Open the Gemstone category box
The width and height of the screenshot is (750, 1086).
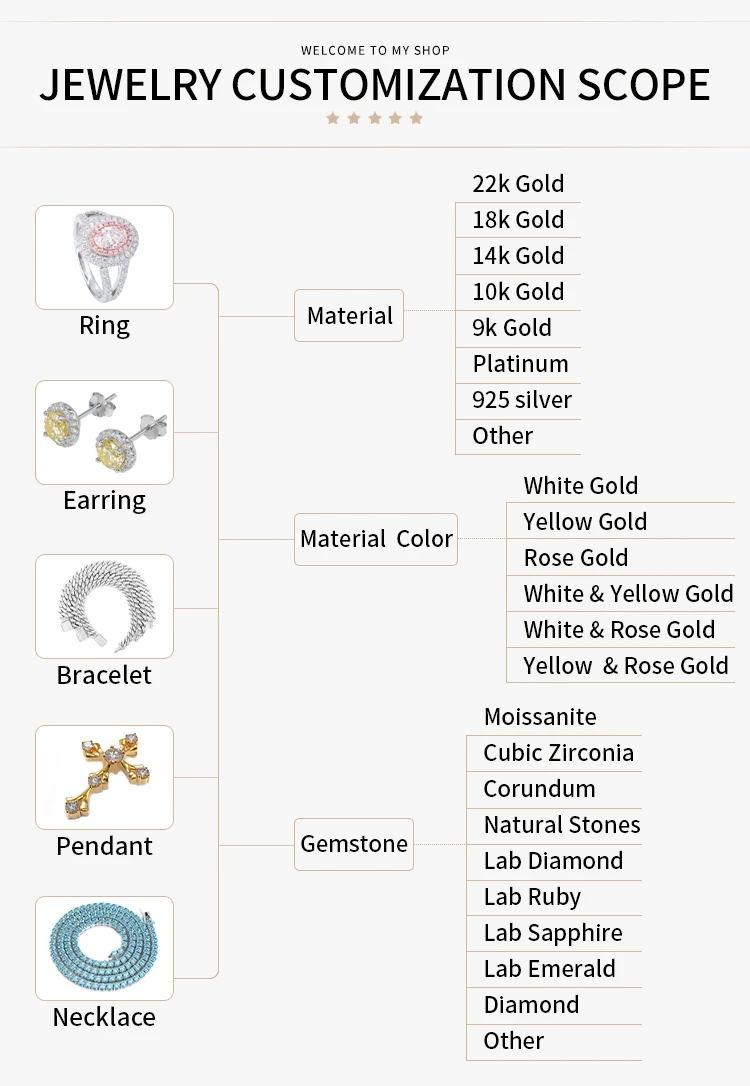coord(354,844)
